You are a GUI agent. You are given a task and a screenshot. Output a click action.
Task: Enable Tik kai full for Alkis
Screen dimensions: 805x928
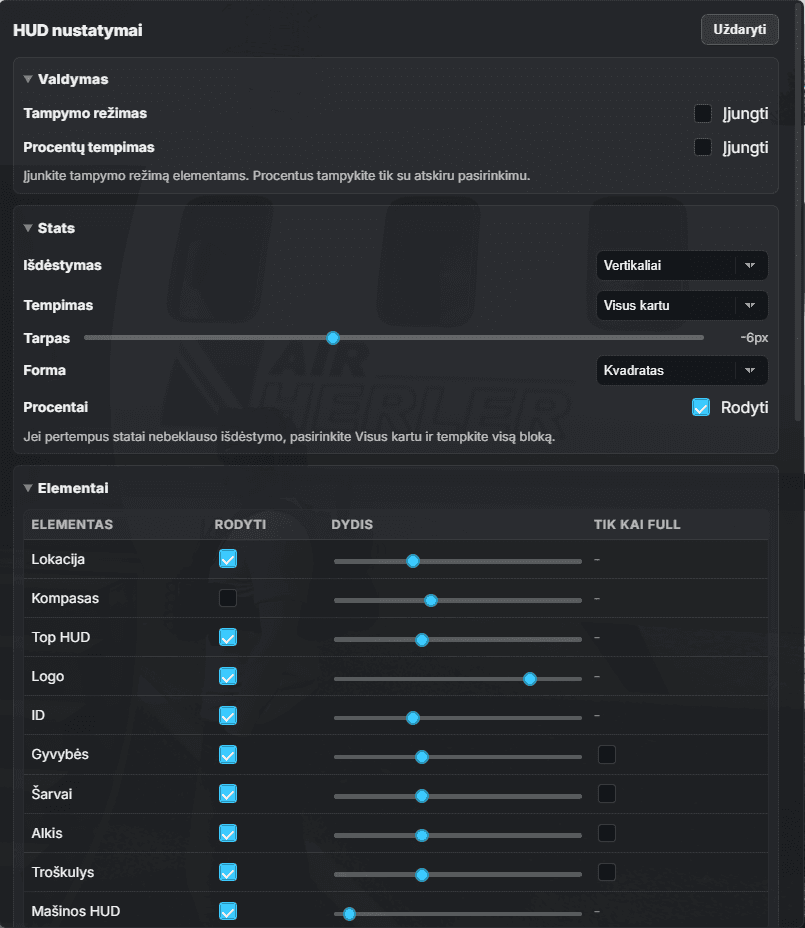tap(607, 833)
